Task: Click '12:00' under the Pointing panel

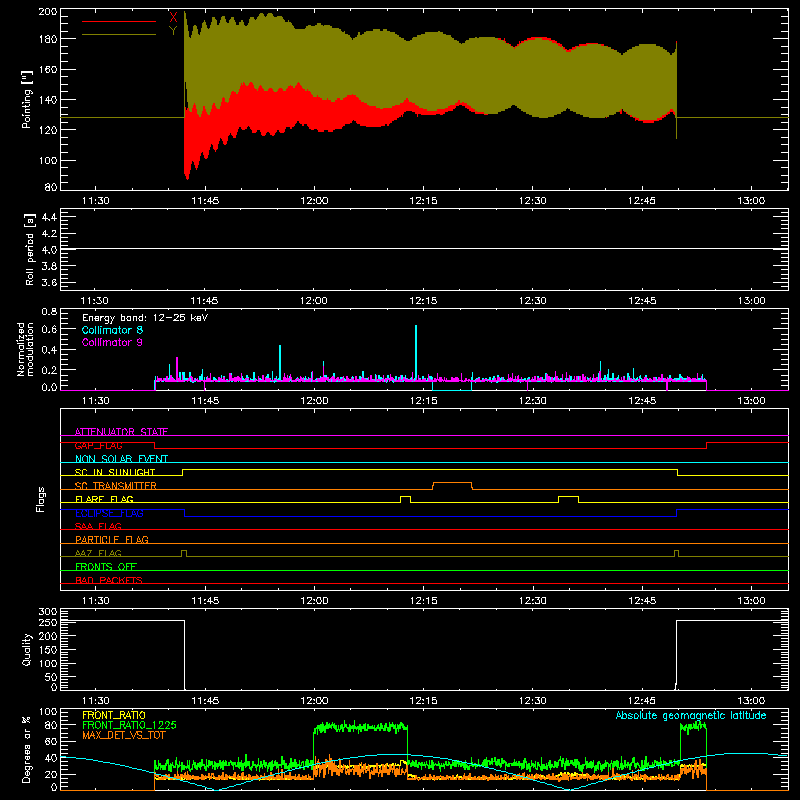Action: [x=314, y=201]
